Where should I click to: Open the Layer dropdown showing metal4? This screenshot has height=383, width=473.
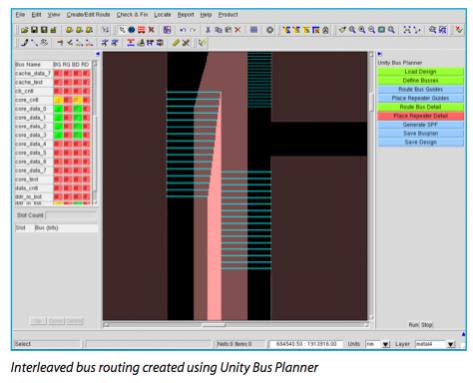451,344
